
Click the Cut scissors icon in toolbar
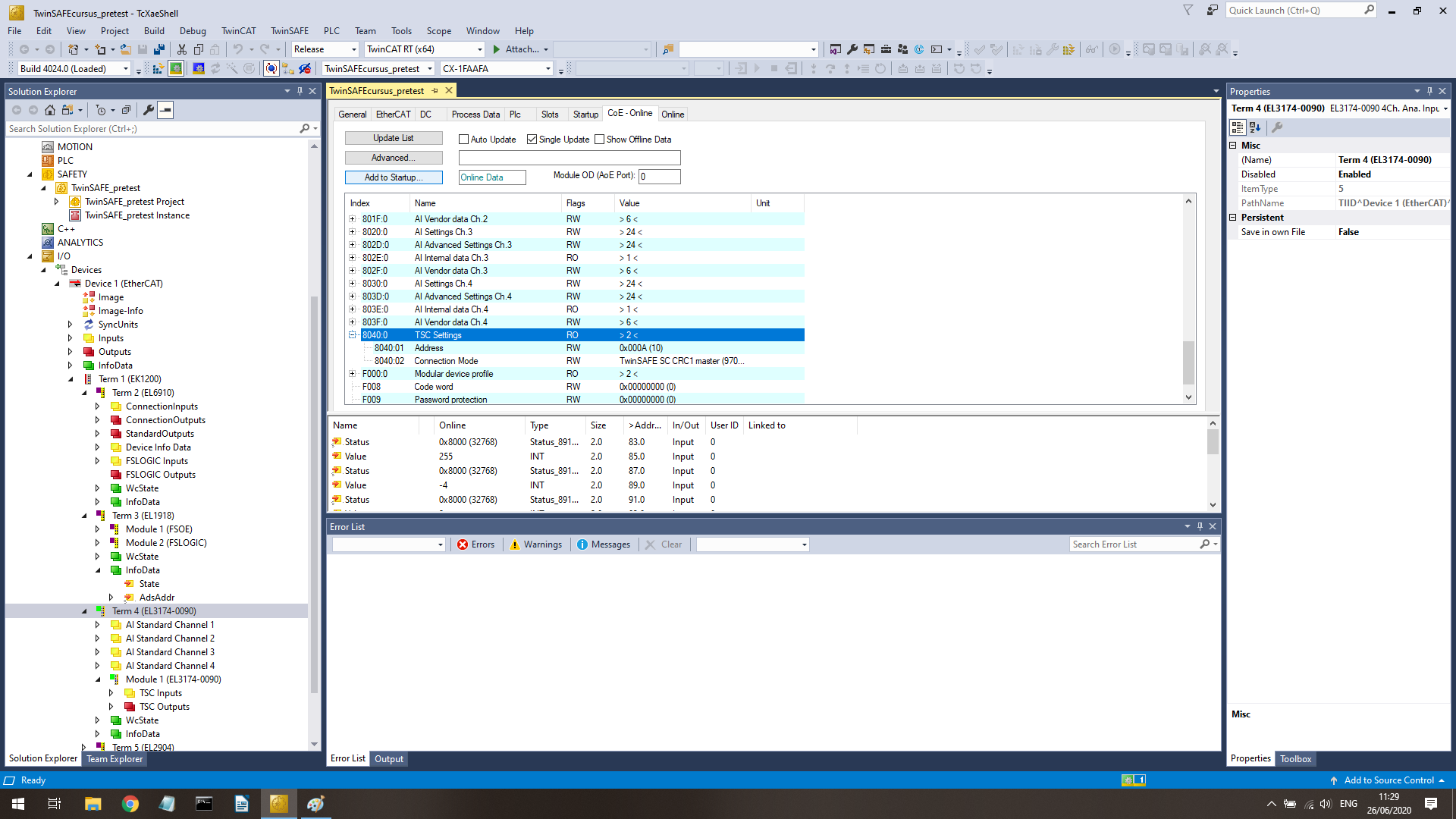click(x=182, y=49)
